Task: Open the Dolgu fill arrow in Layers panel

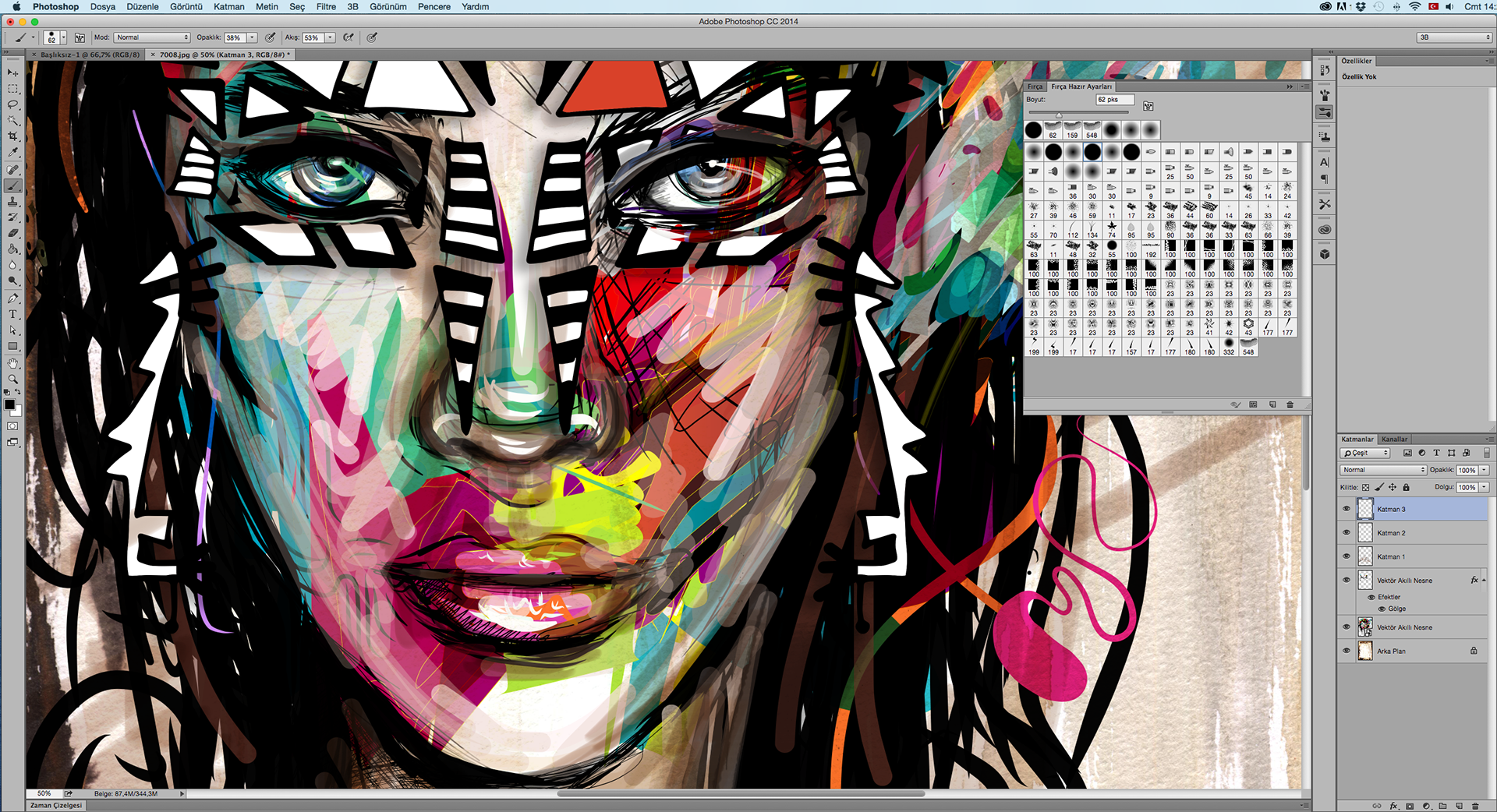Action: tap(1484, 487)
